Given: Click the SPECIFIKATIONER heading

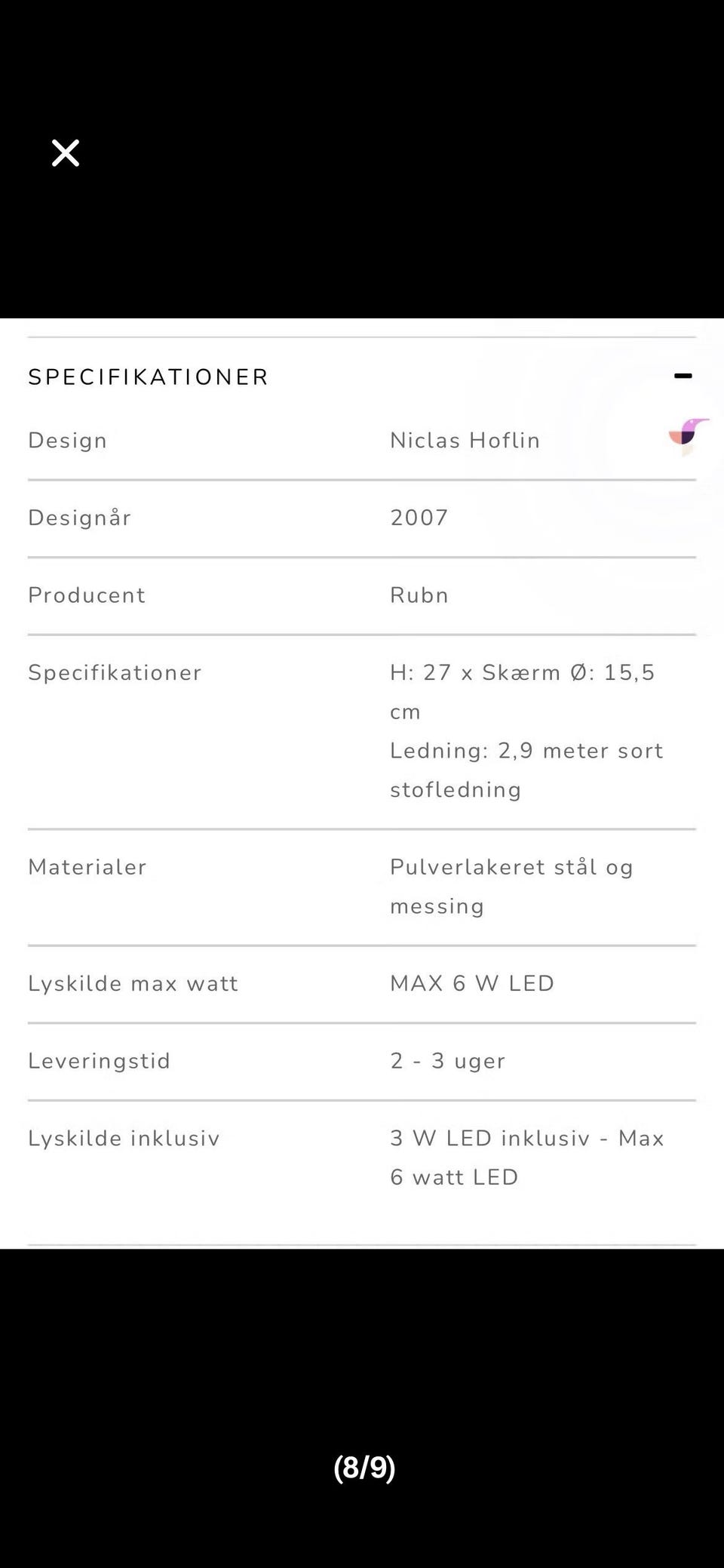Looking at the screenshot, I should click(x=149, y=377).
